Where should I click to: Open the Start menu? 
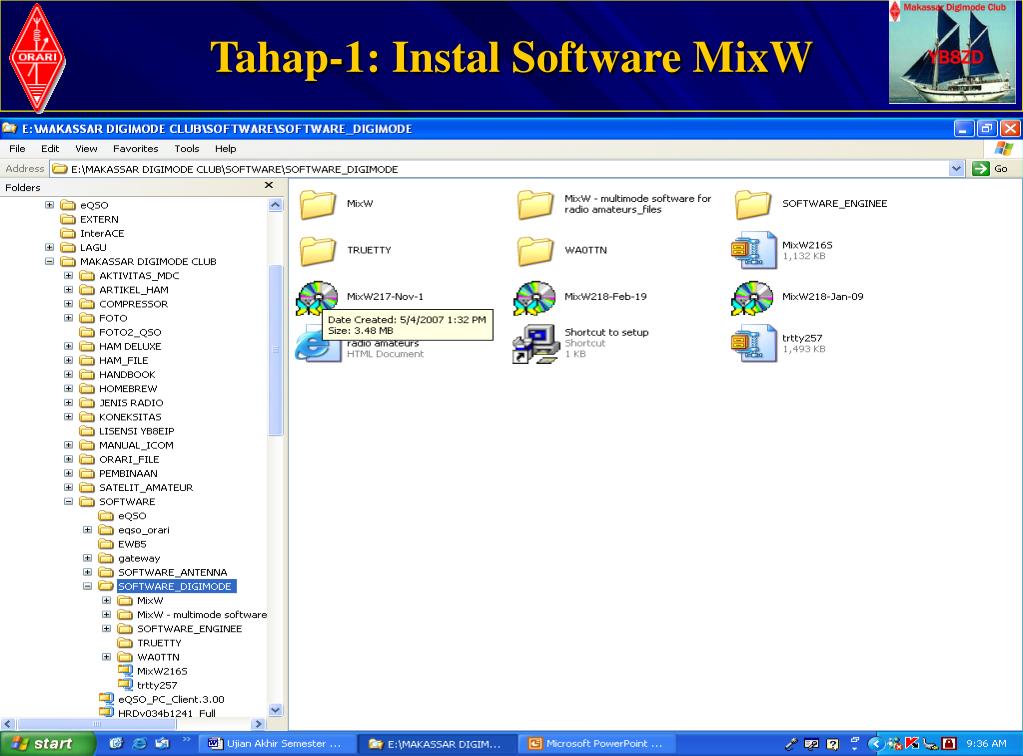[48, 744]
